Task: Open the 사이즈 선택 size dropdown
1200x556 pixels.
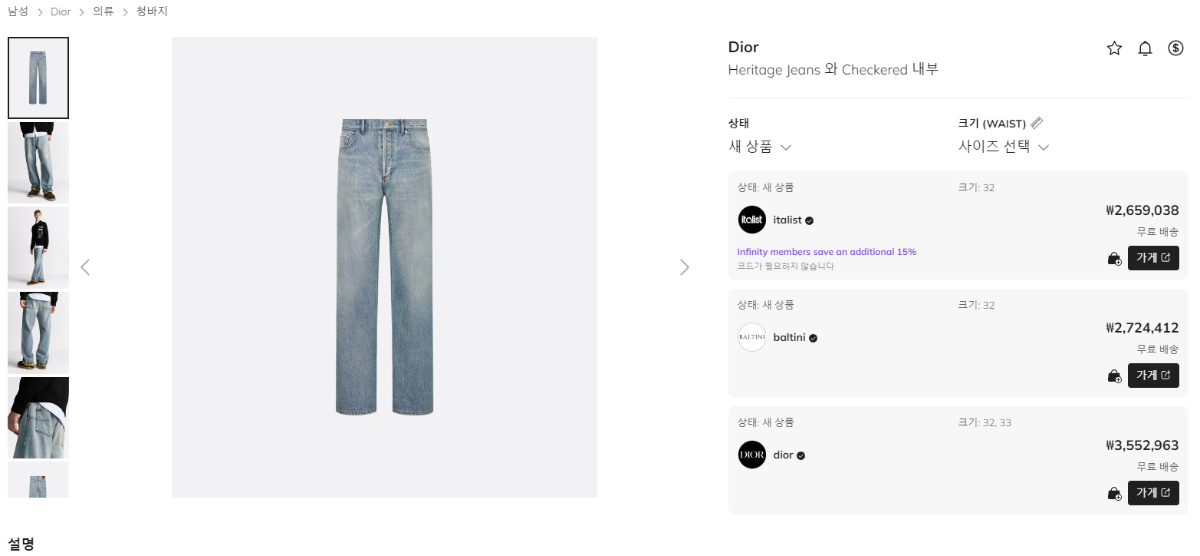Action: (x=1003, y=147)
